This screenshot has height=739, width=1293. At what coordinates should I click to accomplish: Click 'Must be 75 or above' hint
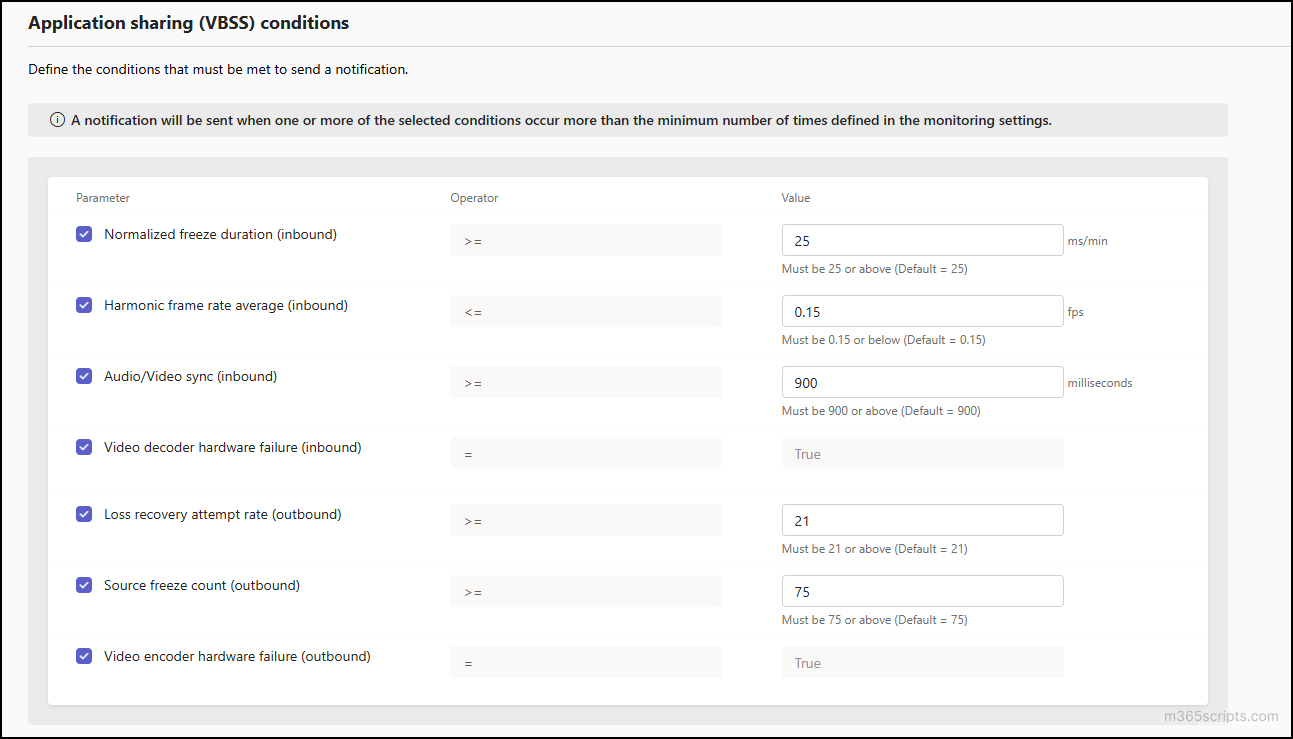875,620
